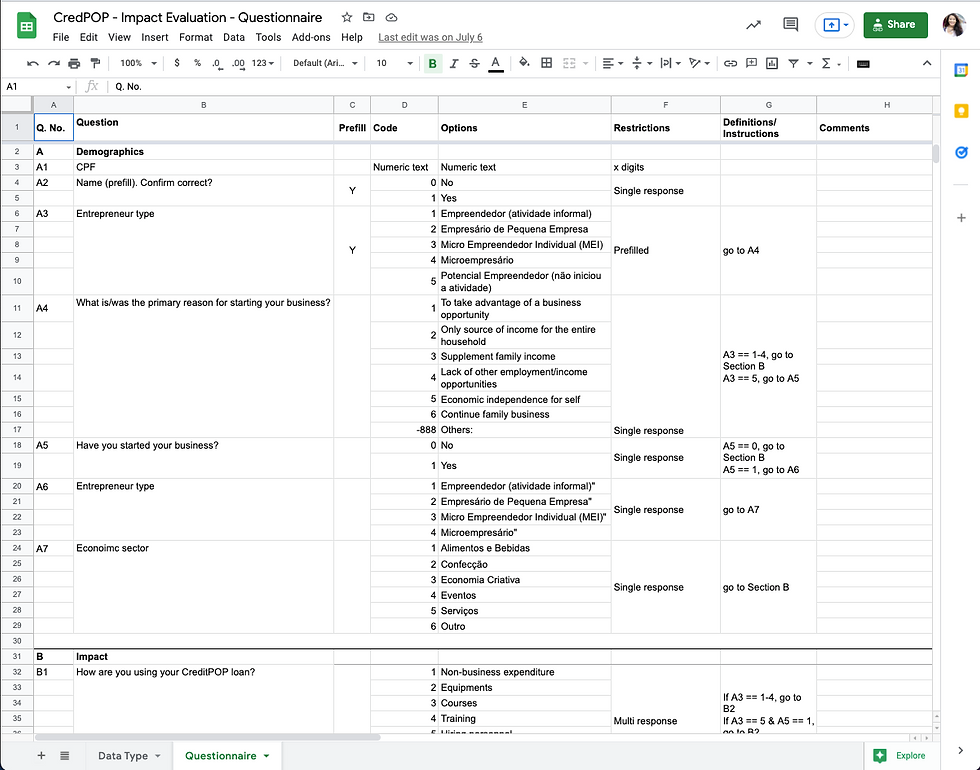This screenshot has width=980, height=770.
Task: Open the Explore button
Action: (x=901, y=756)
